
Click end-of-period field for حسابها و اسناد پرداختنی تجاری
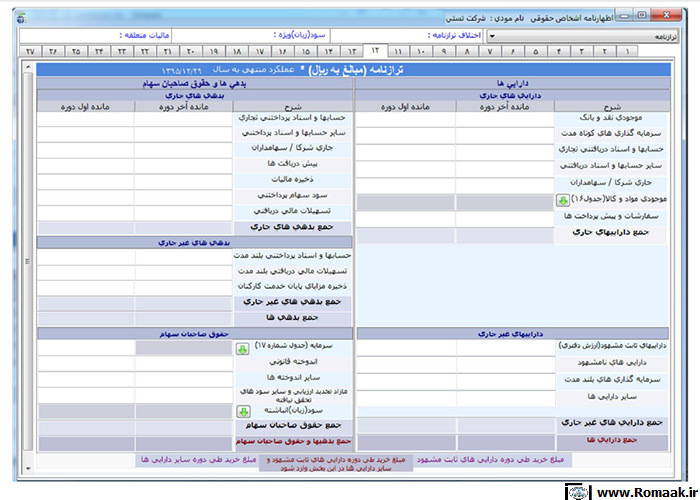pyautogui.click(x=183, y=119)
